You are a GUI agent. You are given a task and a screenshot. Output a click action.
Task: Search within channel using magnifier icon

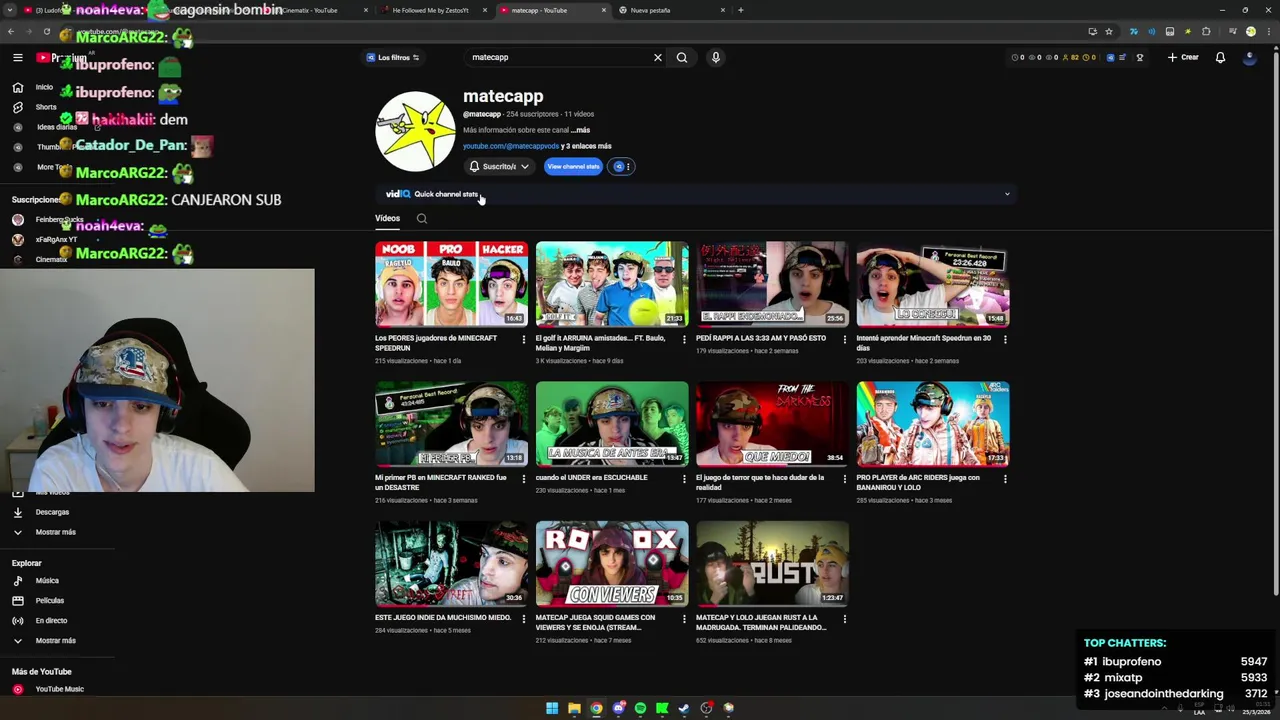click(x=422, y=218)
